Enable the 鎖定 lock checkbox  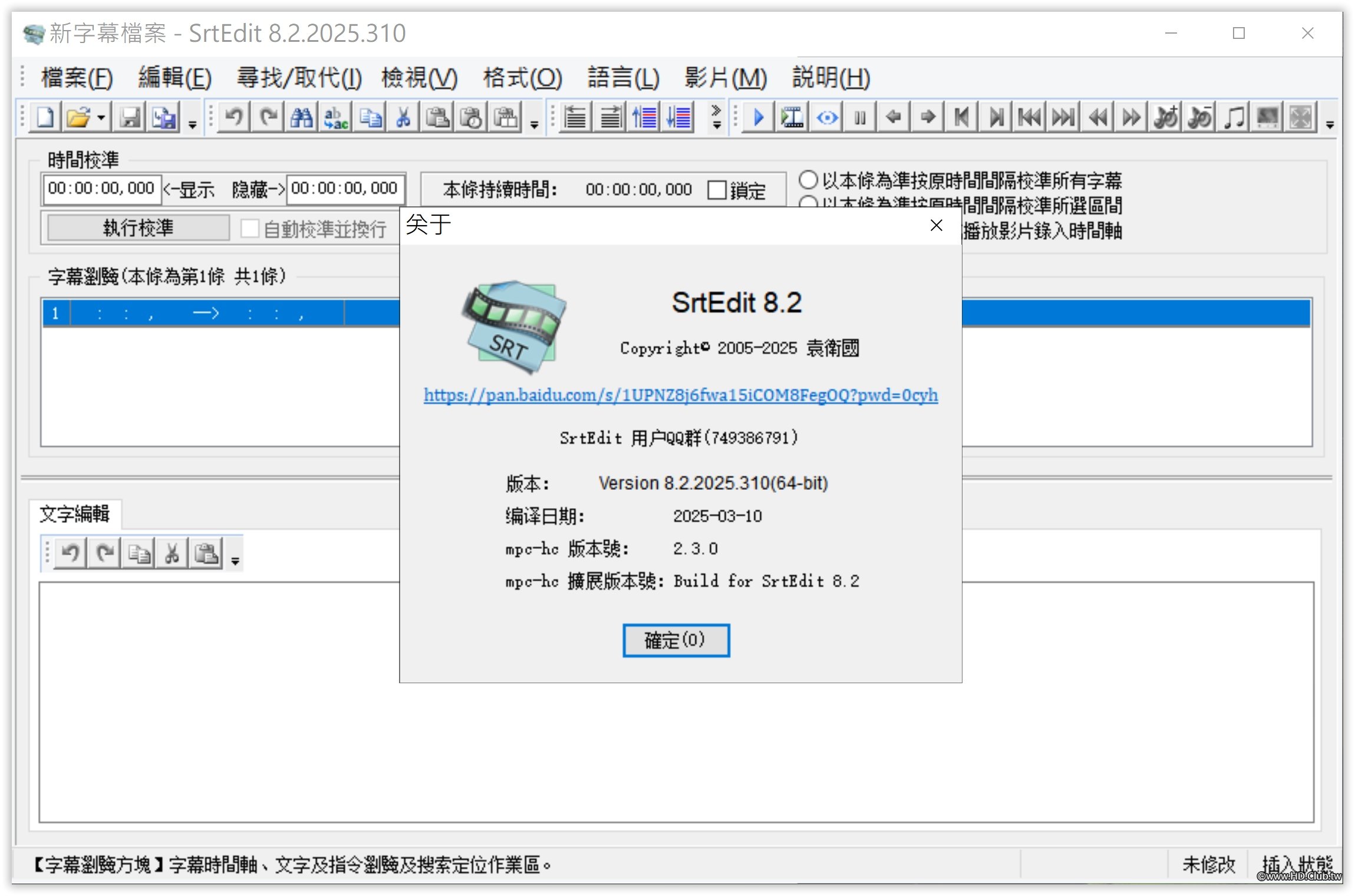point(717,190)
